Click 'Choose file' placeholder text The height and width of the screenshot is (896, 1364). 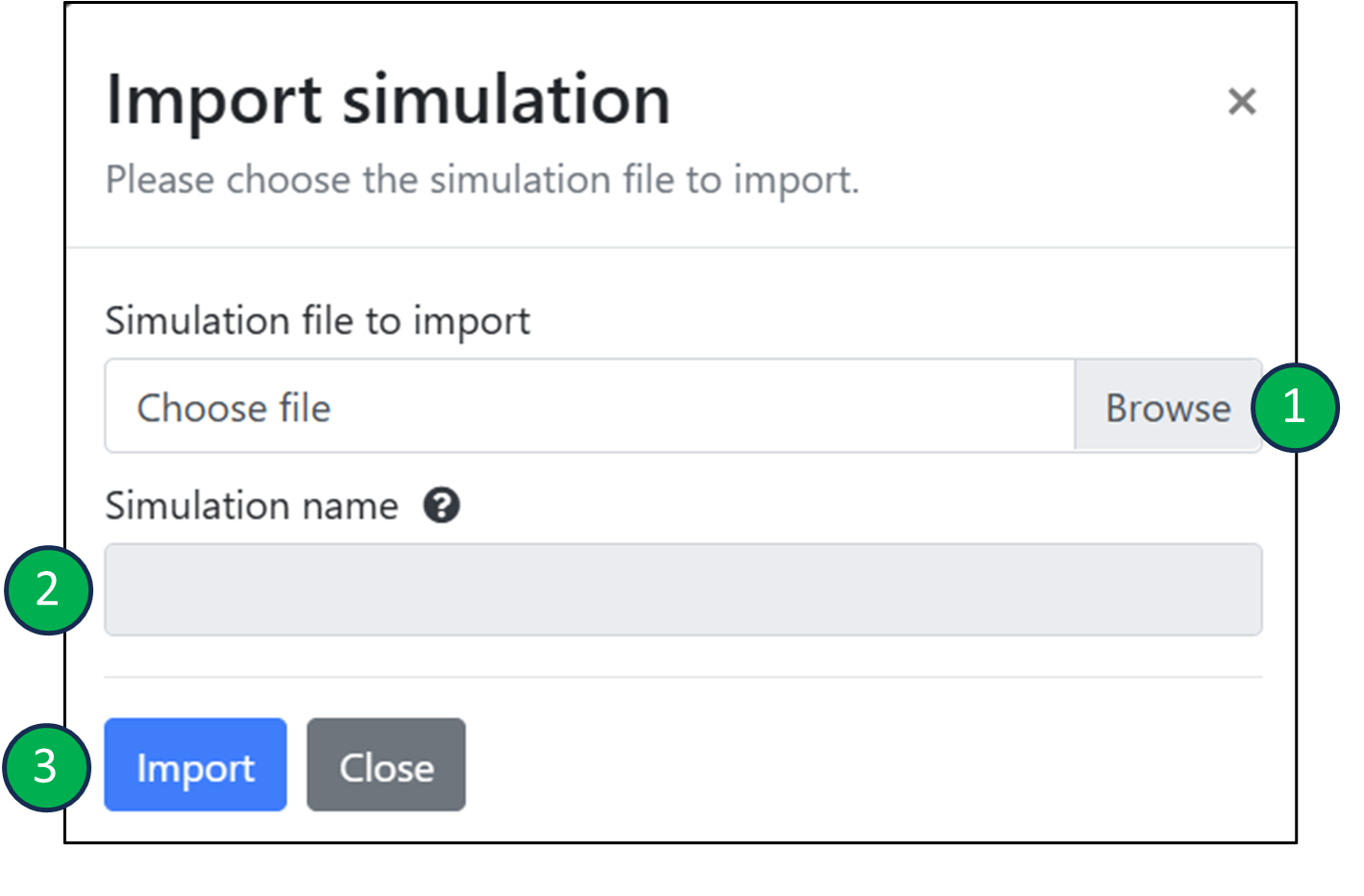point(234,409)
